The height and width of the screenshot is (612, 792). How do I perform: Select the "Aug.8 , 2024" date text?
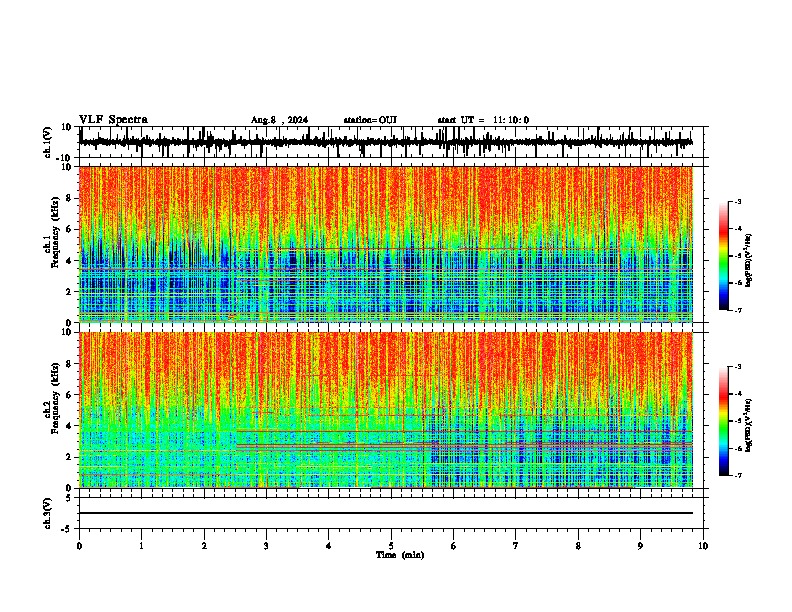click(279, 120)
